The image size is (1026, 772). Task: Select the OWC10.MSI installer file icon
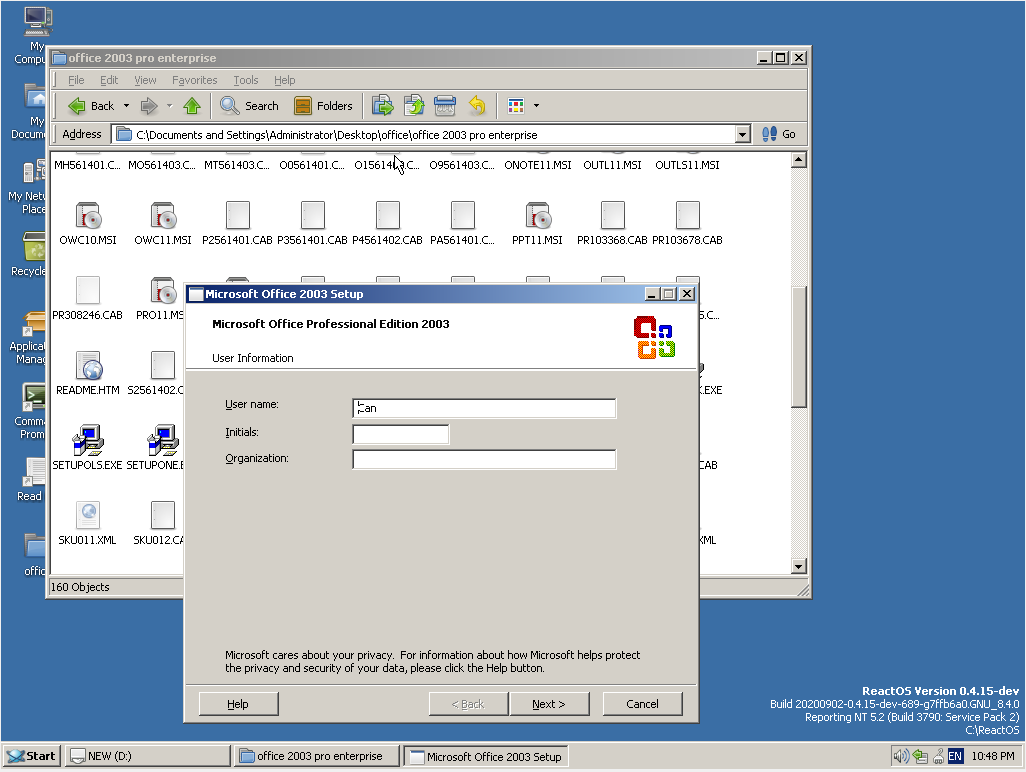pyautogui.click(x=88, y=216)
